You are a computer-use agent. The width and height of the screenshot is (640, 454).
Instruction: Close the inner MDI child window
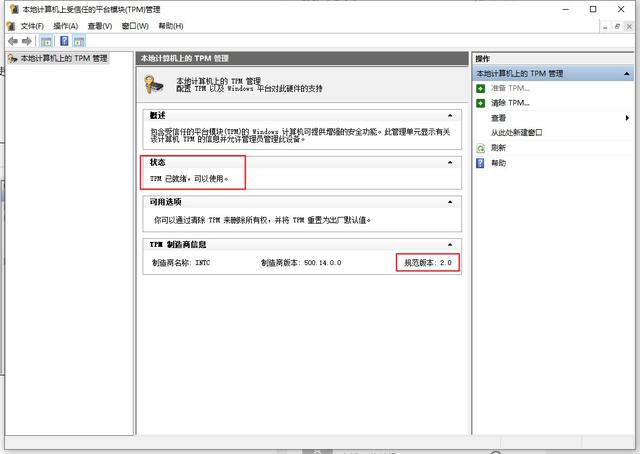pyautogui.click(x=629, y=27)
